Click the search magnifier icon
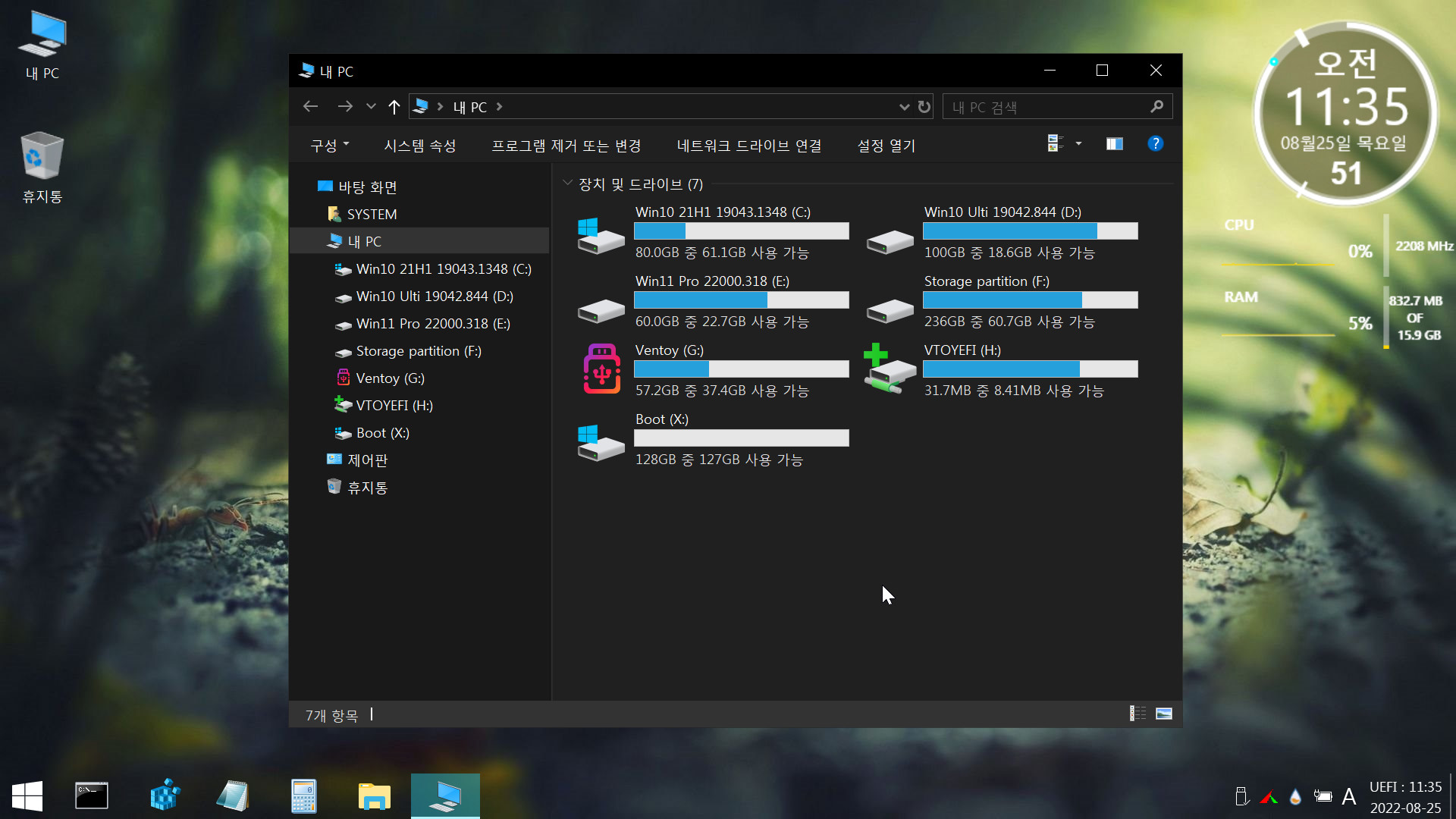The image size is (1456, 819). (1156, 106)
